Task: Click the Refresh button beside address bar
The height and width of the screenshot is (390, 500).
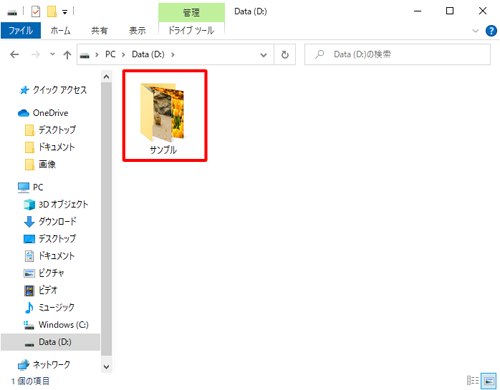Action: [285, 54]
